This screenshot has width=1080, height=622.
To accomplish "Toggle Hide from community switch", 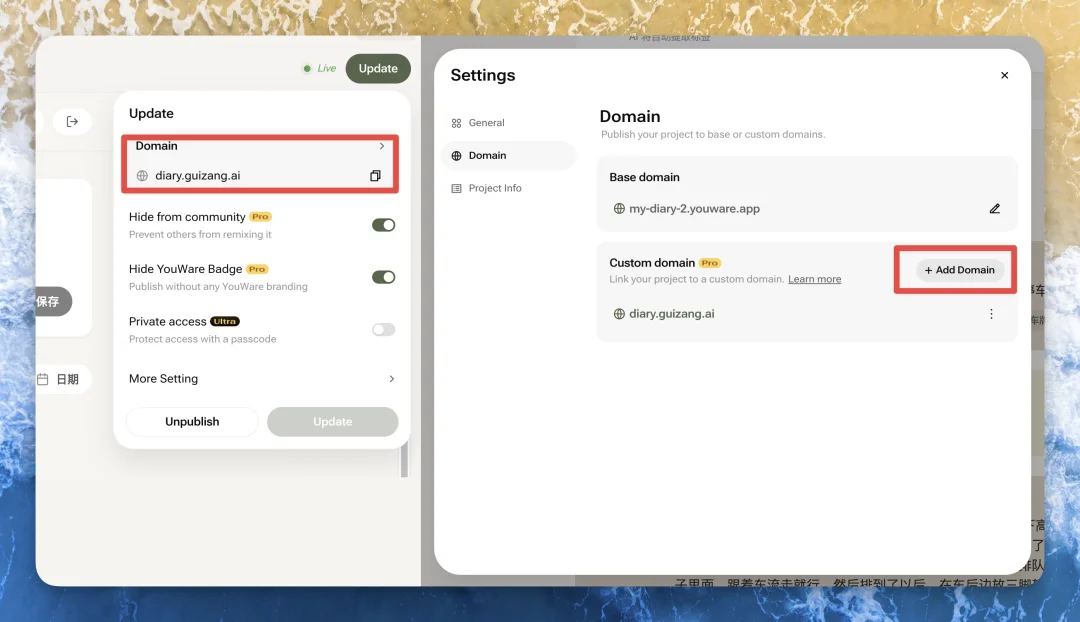I will pyautogui.click(x=383, y=225).
